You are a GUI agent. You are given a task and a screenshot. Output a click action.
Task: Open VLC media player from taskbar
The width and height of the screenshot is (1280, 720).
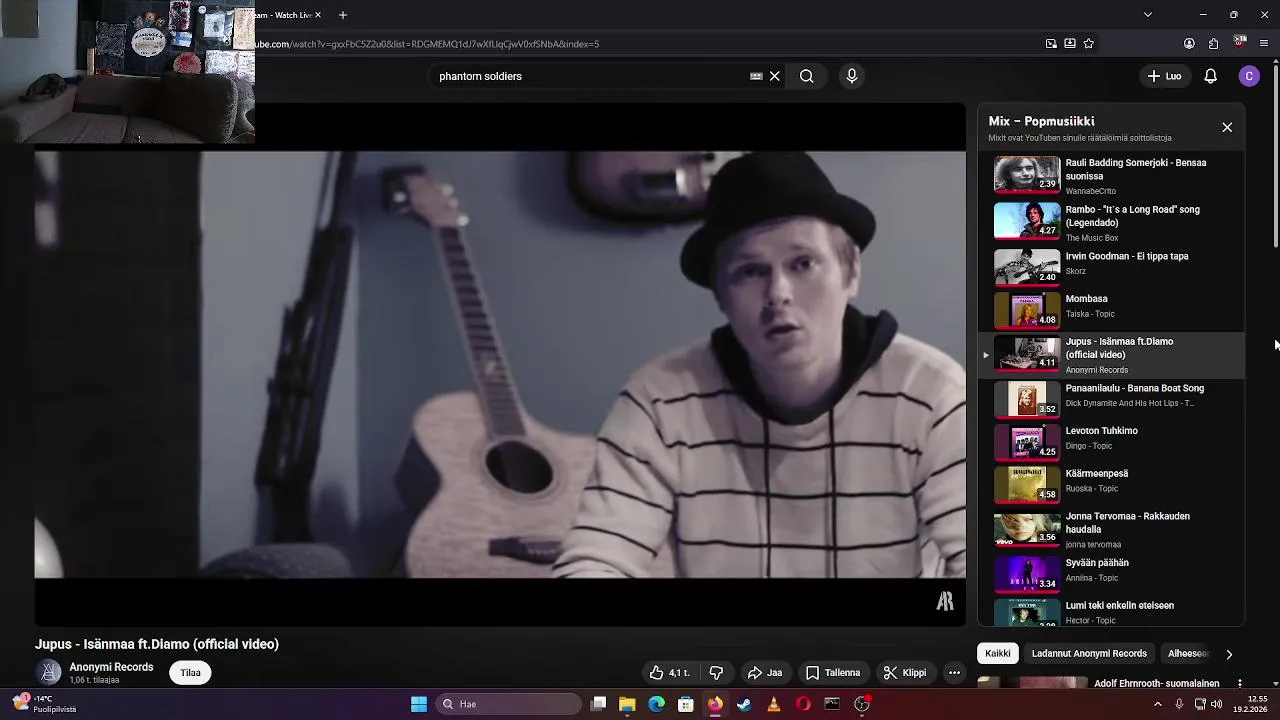tap(773, 704)
